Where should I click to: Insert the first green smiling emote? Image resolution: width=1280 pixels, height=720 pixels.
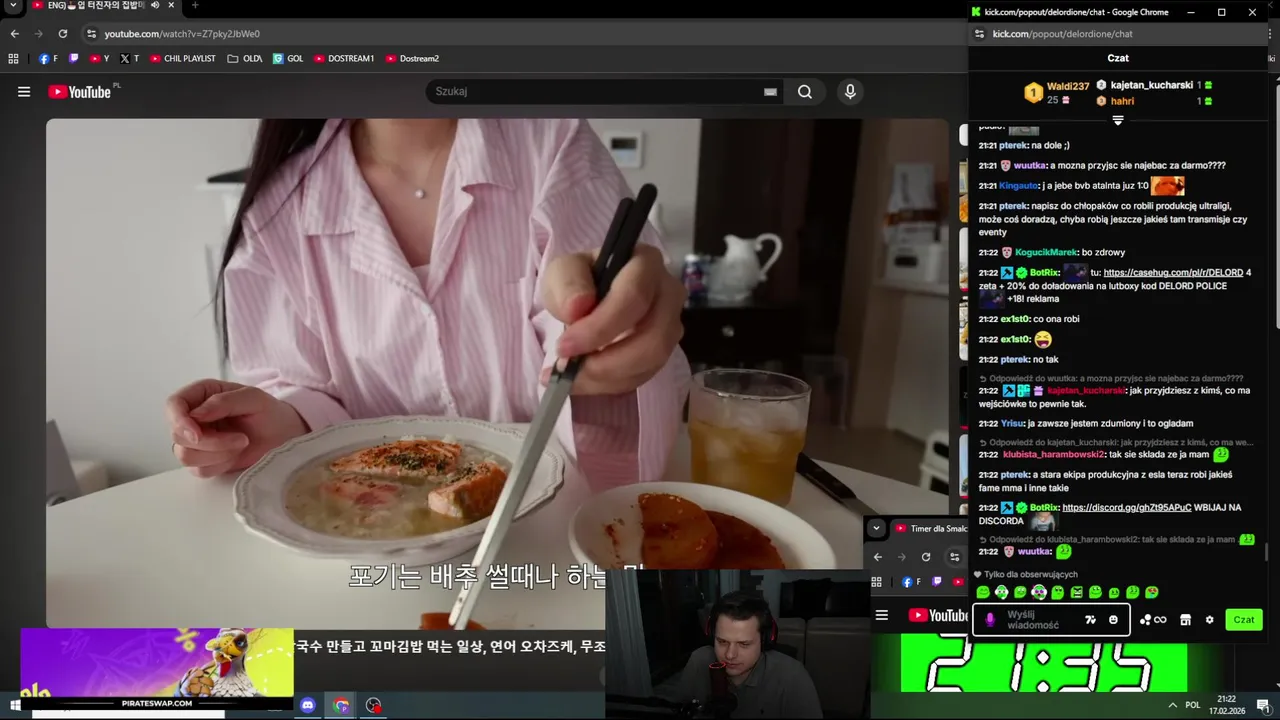(x=983, y=593)
